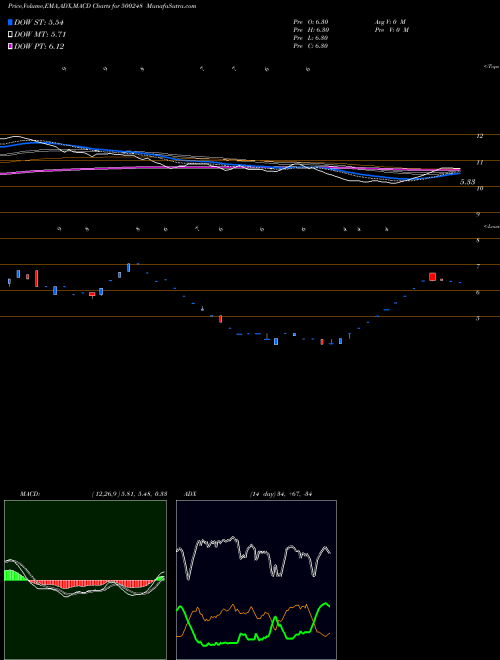Click the blue DOW ST legend swatch
This screenshot has width=500, height=660.
click(x=10, y=22)
